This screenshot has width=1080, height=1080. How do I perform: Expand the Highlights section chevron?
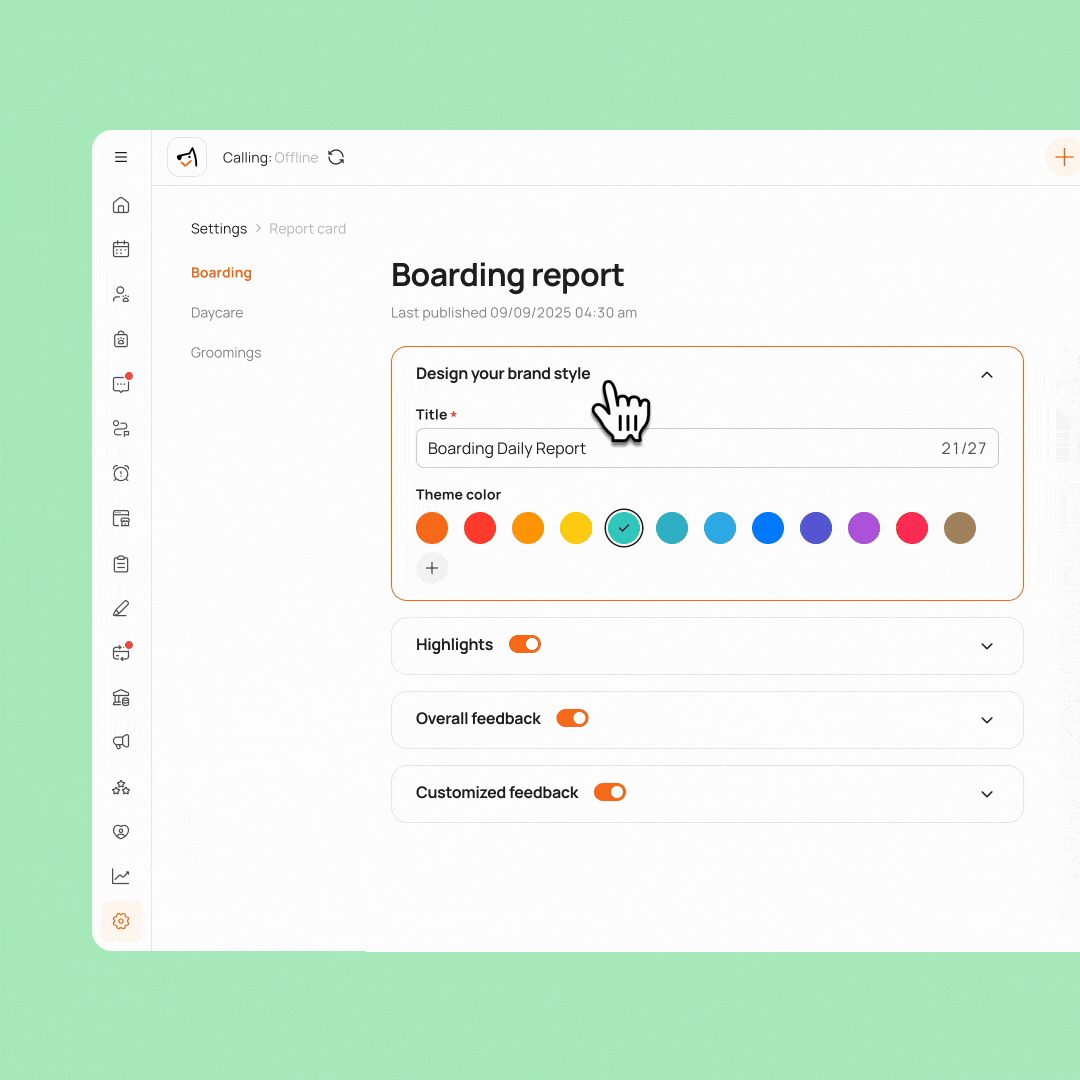coord(986,646)
